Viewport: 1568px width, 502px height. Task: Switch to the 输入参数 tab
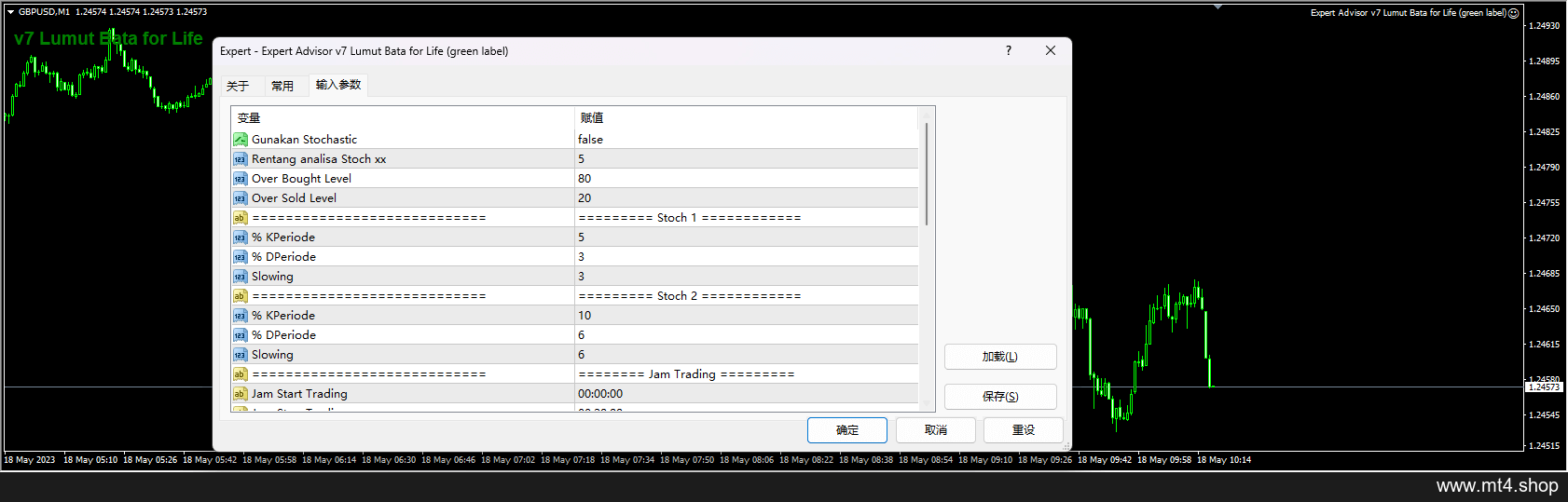pos(338,85)
